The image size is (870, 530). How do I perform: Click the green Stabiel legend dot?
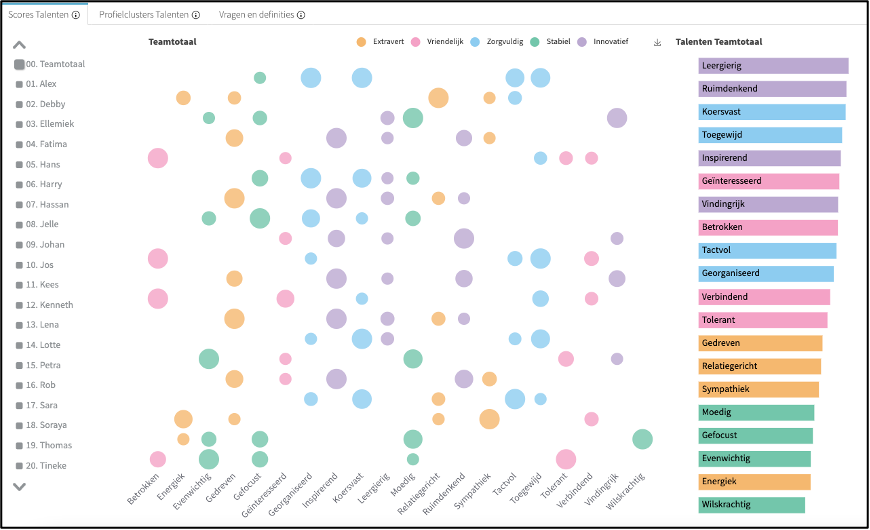[535, 42]
